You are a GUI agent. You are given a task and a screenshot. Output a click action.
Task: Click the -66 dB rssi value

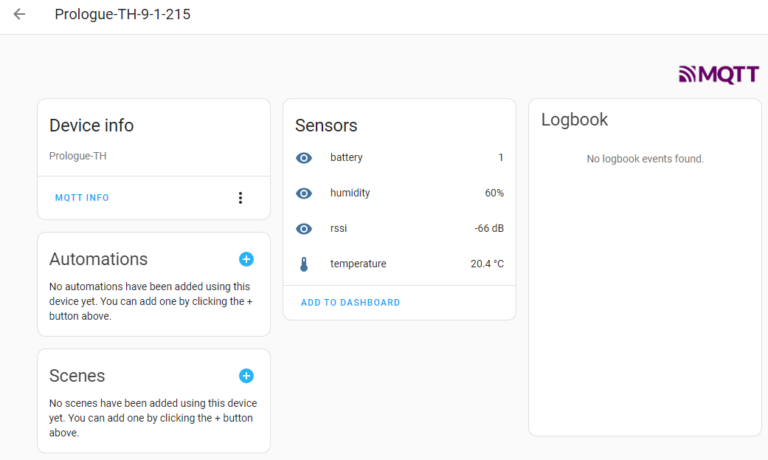(489, 229)
